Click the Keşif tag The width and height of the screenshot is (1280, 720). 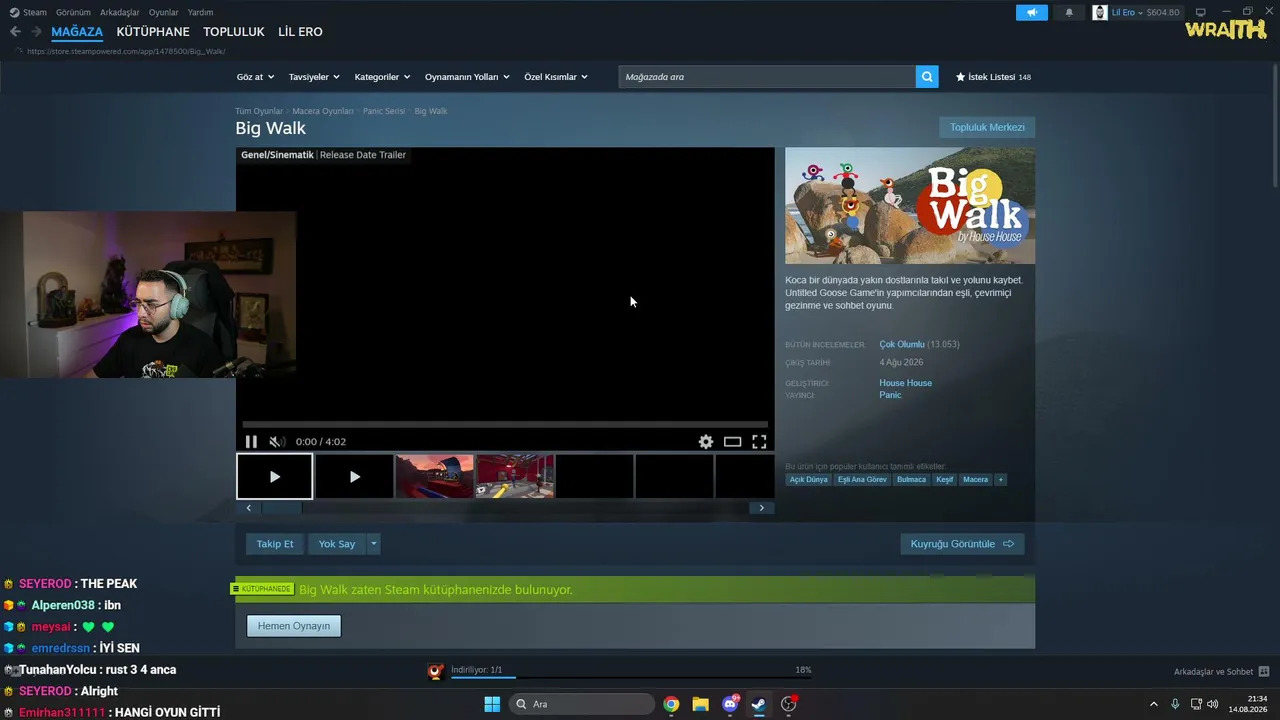click(x=945, y=480)
